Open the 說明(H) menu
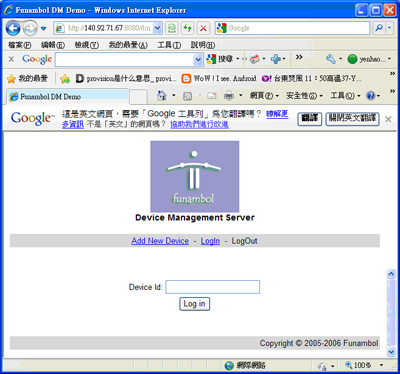This screenshot has height=374, width=400. pos(203,45)
